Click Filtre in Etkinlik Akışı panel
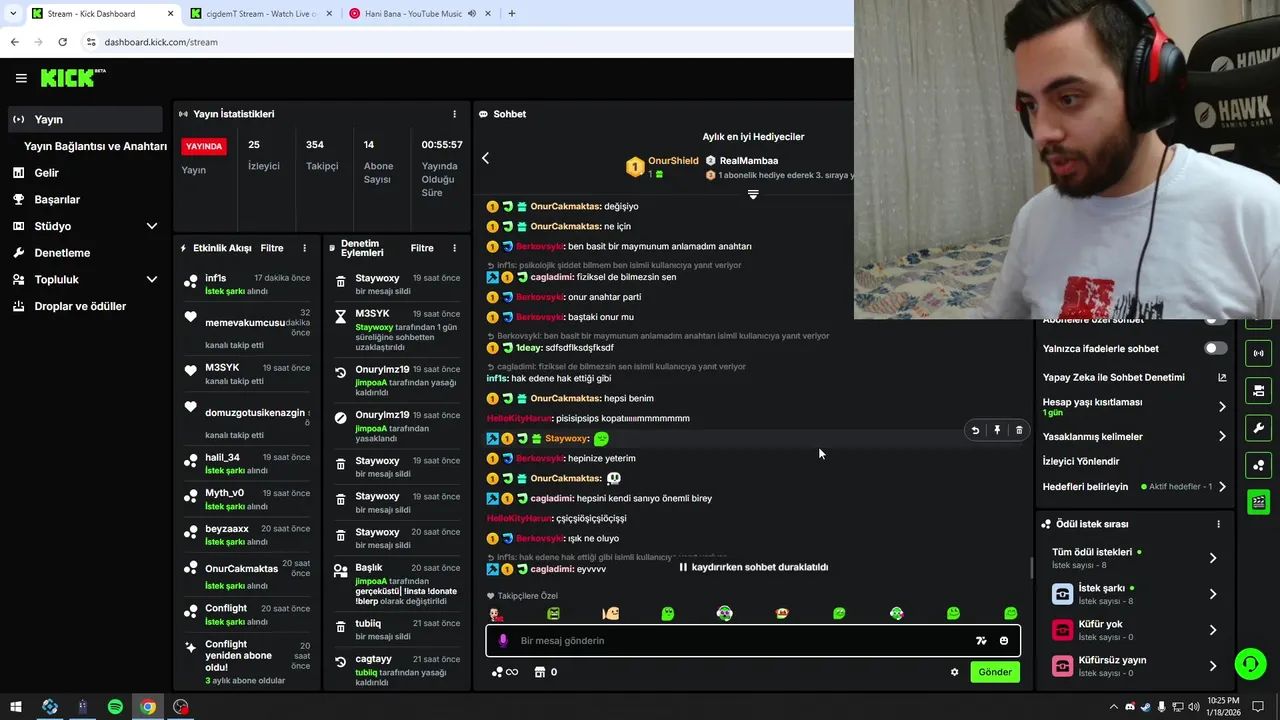This screenshot has height=720, width=1280. (x=271, y=248)
